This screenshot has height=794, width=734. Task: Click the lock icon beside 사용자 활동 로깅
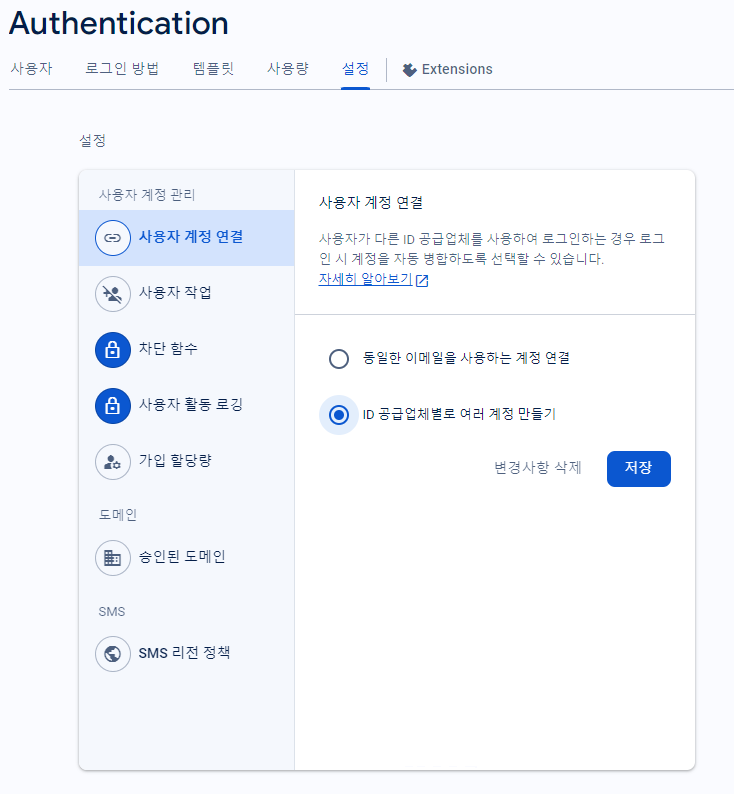point(112,406)
